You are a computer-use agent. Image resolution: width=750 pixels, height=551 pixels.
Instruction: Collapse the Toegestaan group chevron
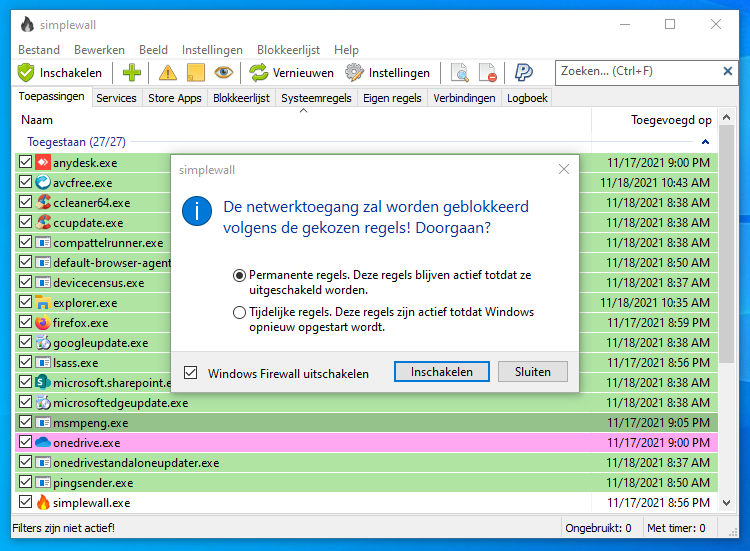click(x=706, y=142)
